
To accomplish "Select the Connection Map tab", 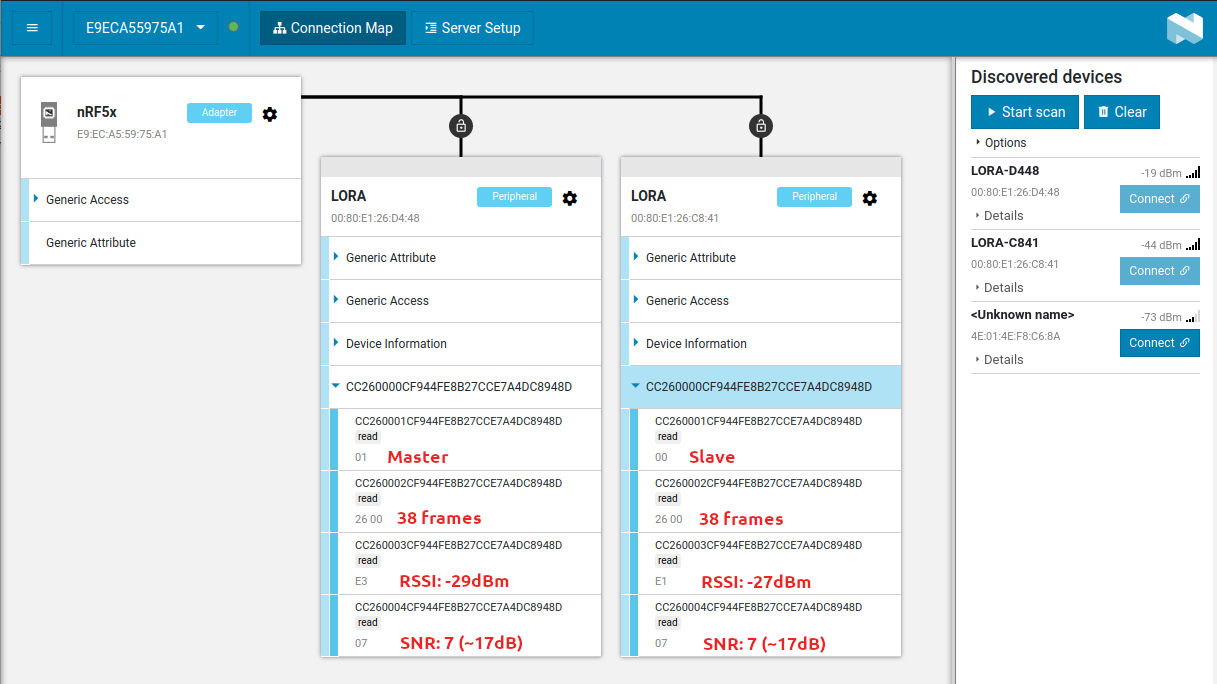I will pos(333,28).
